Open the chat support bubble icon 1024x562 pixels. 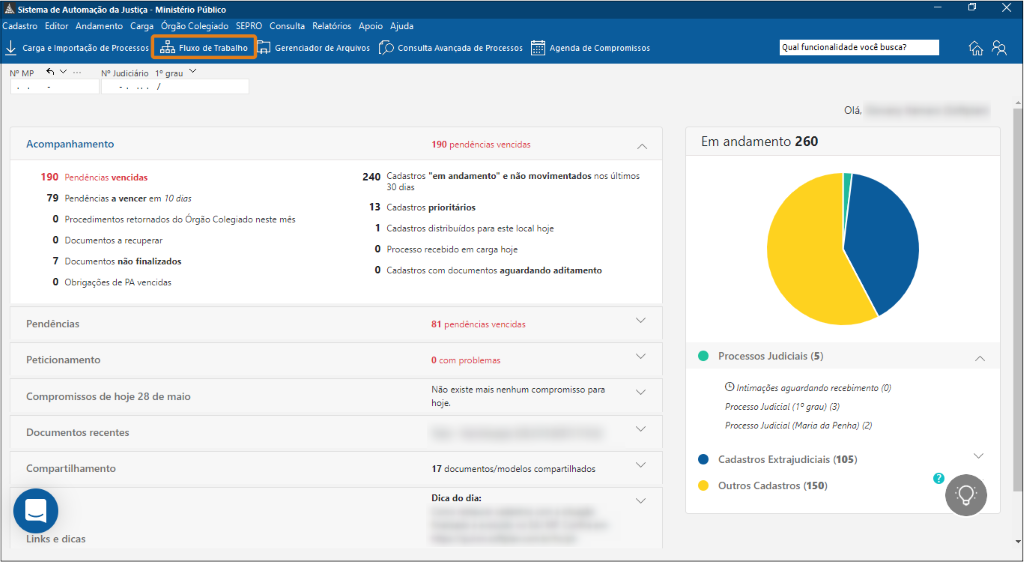pyautogui.click(x=36, y=511)
